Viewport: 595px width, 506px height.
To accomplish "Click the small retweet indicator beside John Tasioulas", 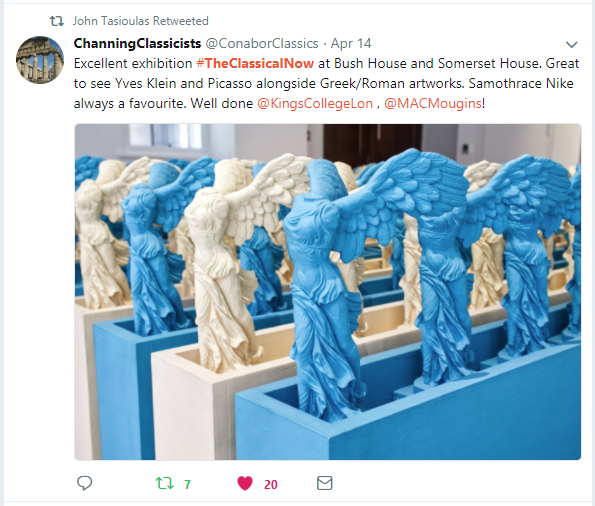I will (57, 21).
